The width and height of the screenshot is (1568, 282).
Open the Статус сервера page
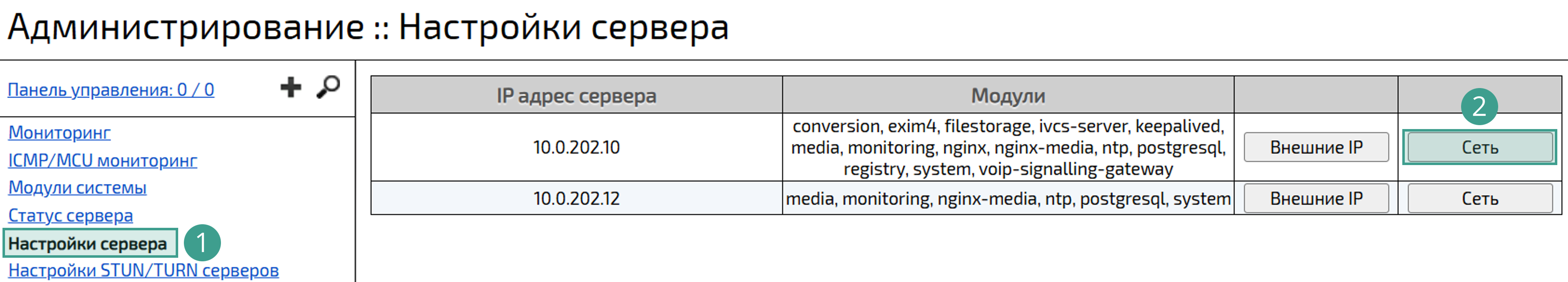pyautogui.click(x=71, y=215)
